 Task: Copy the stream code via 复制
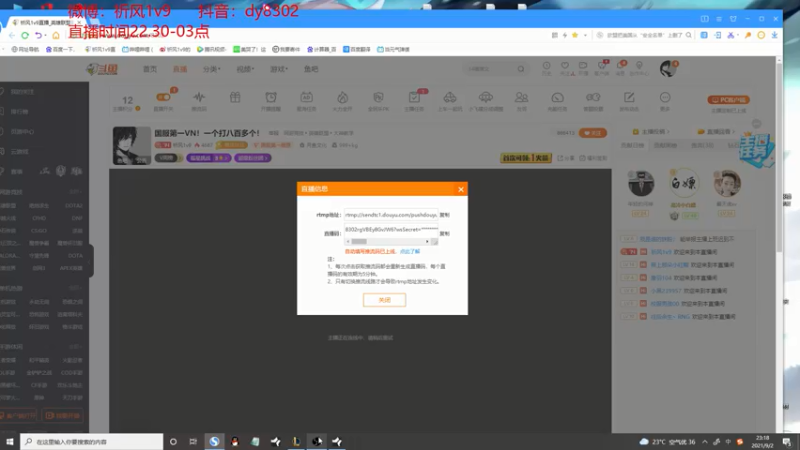click(x=445, y=234)
